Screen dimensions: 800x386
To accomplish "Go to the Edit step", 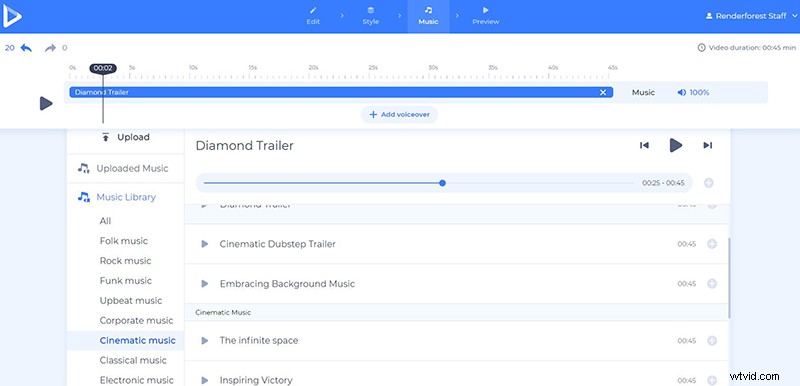I will (x=313, y=16).
